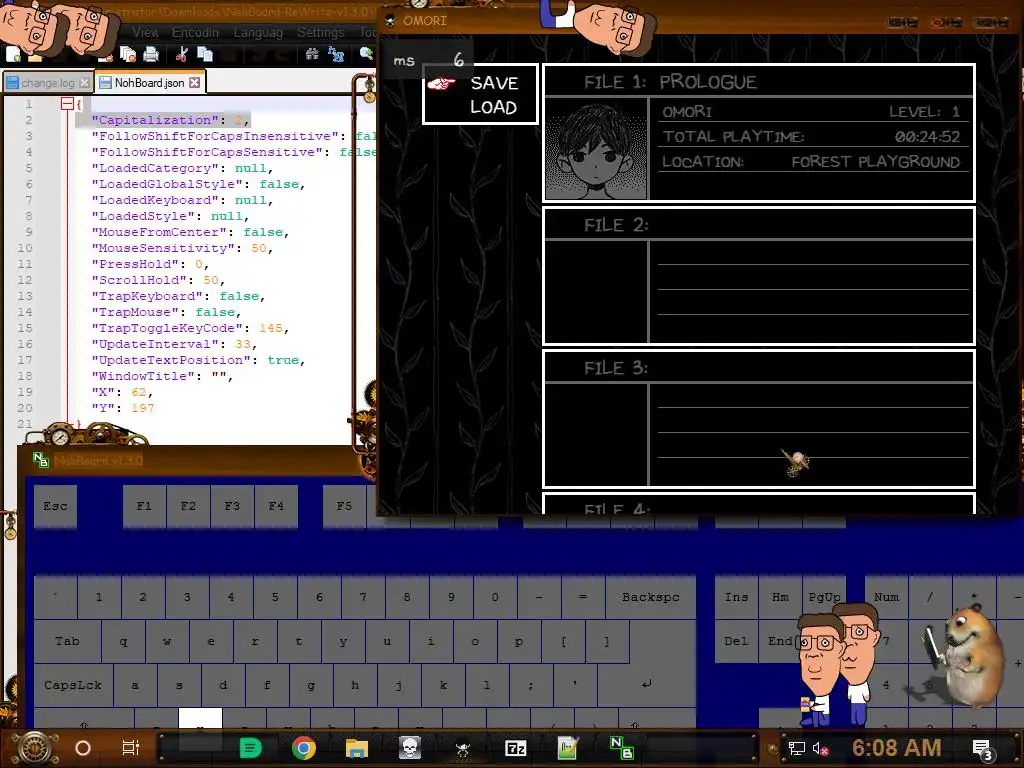Image resolution: width=1024 pixels, height=768 pixels.
Task: Click the "MouseSensitivity" value 50
Action: coord(259,248)
